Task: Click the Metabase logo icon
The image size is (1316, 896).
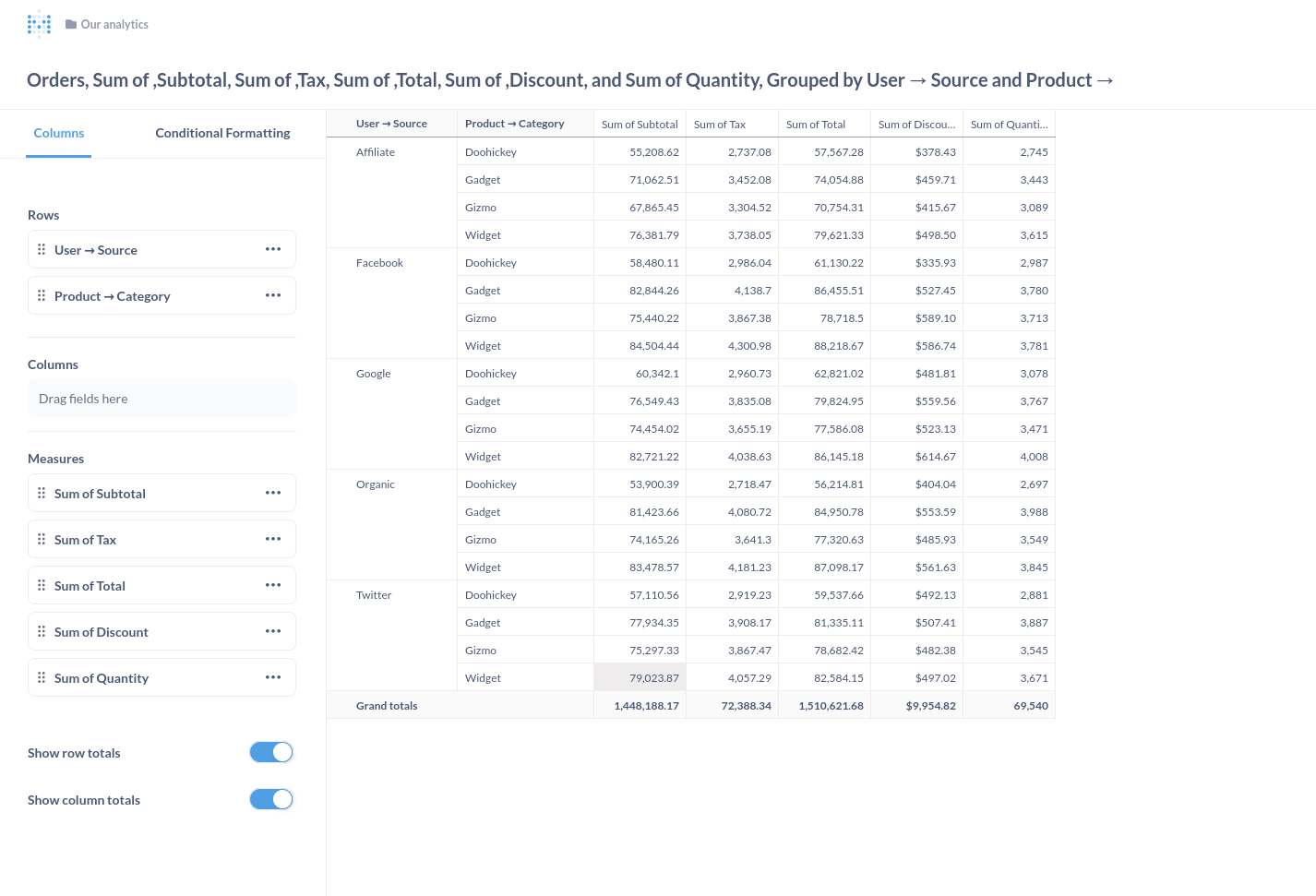Action: pos(39,23)
